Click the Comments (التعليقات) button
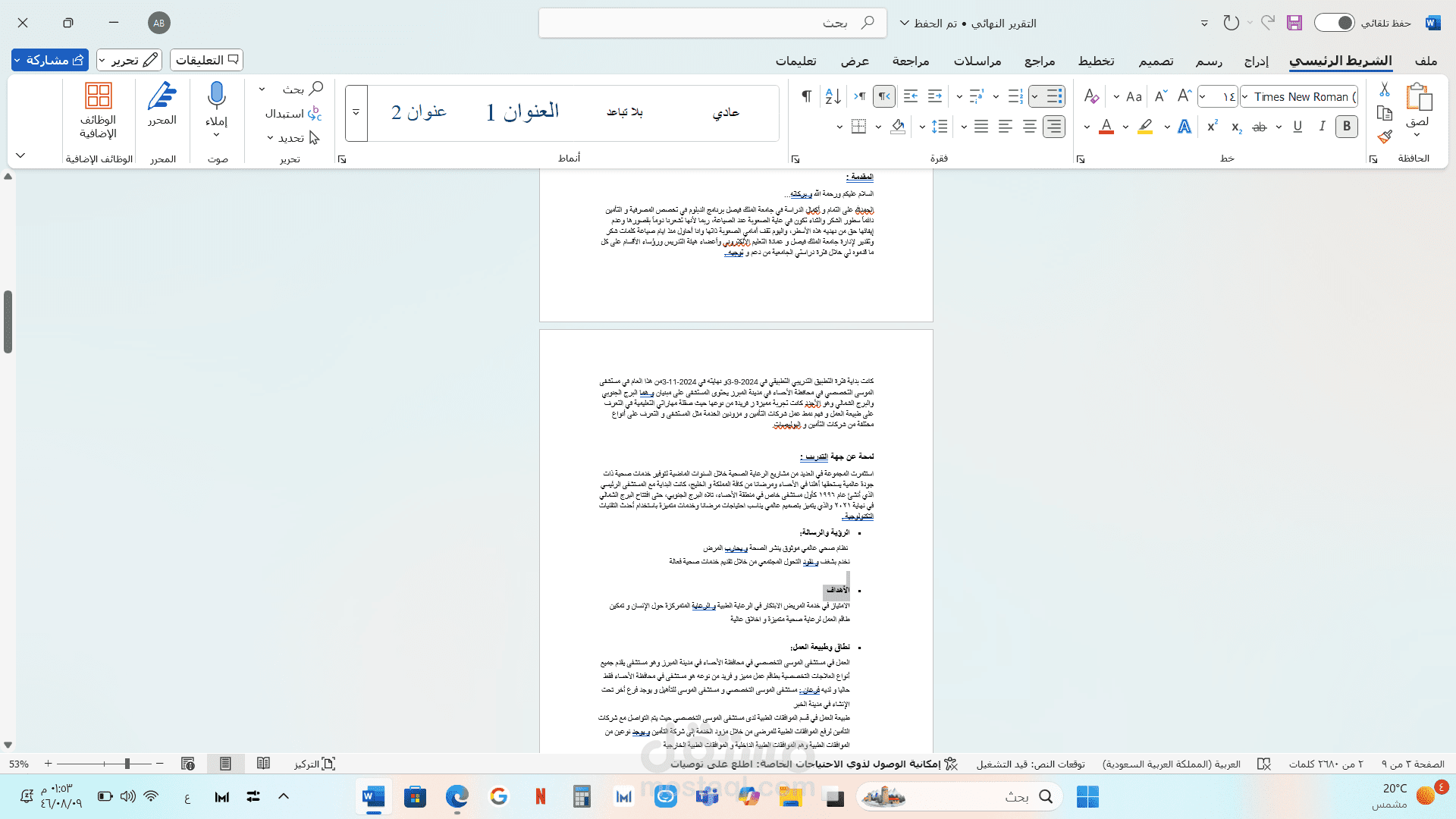 (x=207, y=60)
